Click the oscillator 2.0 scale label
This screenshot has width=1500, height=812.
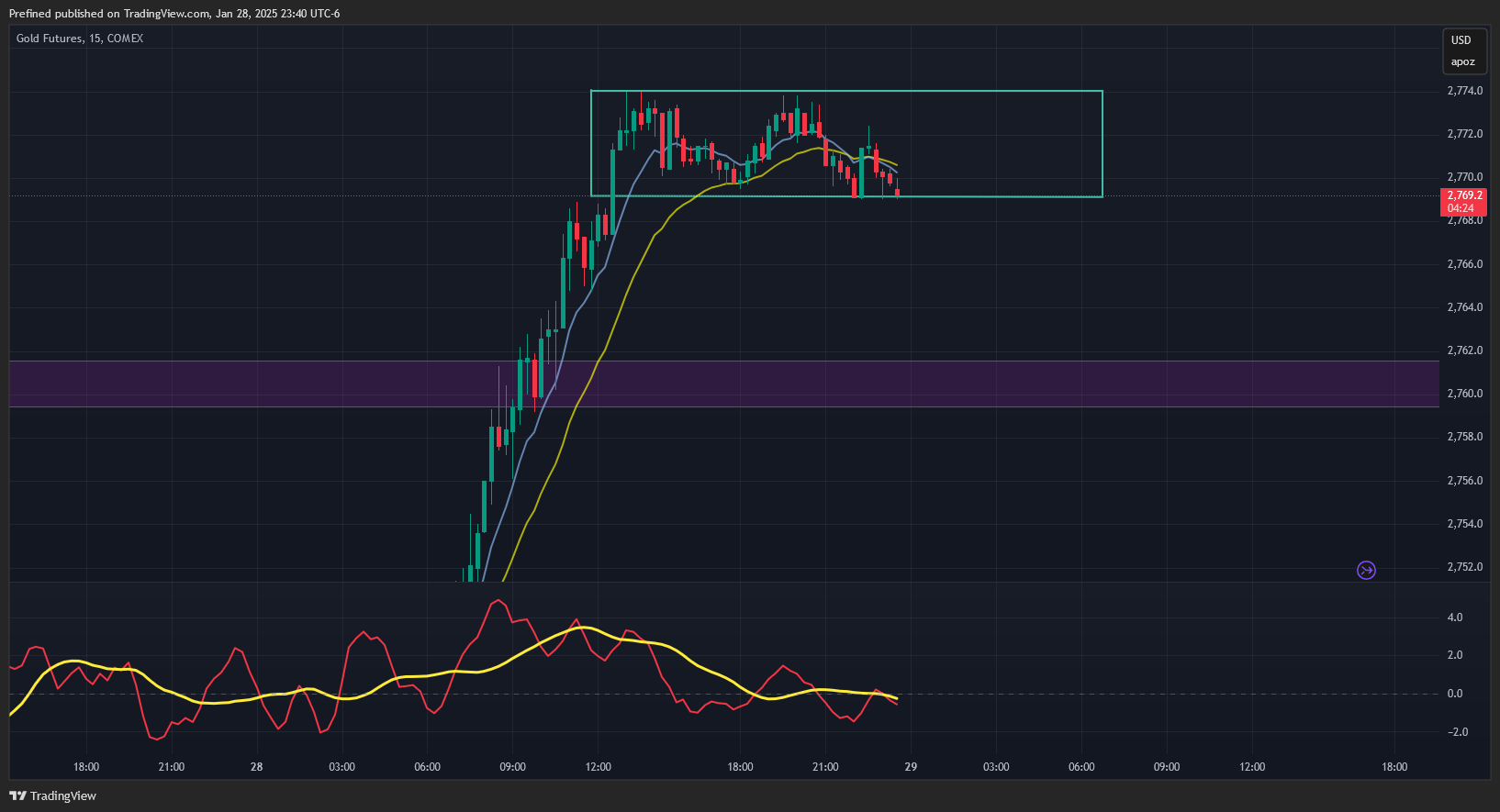1455,655
